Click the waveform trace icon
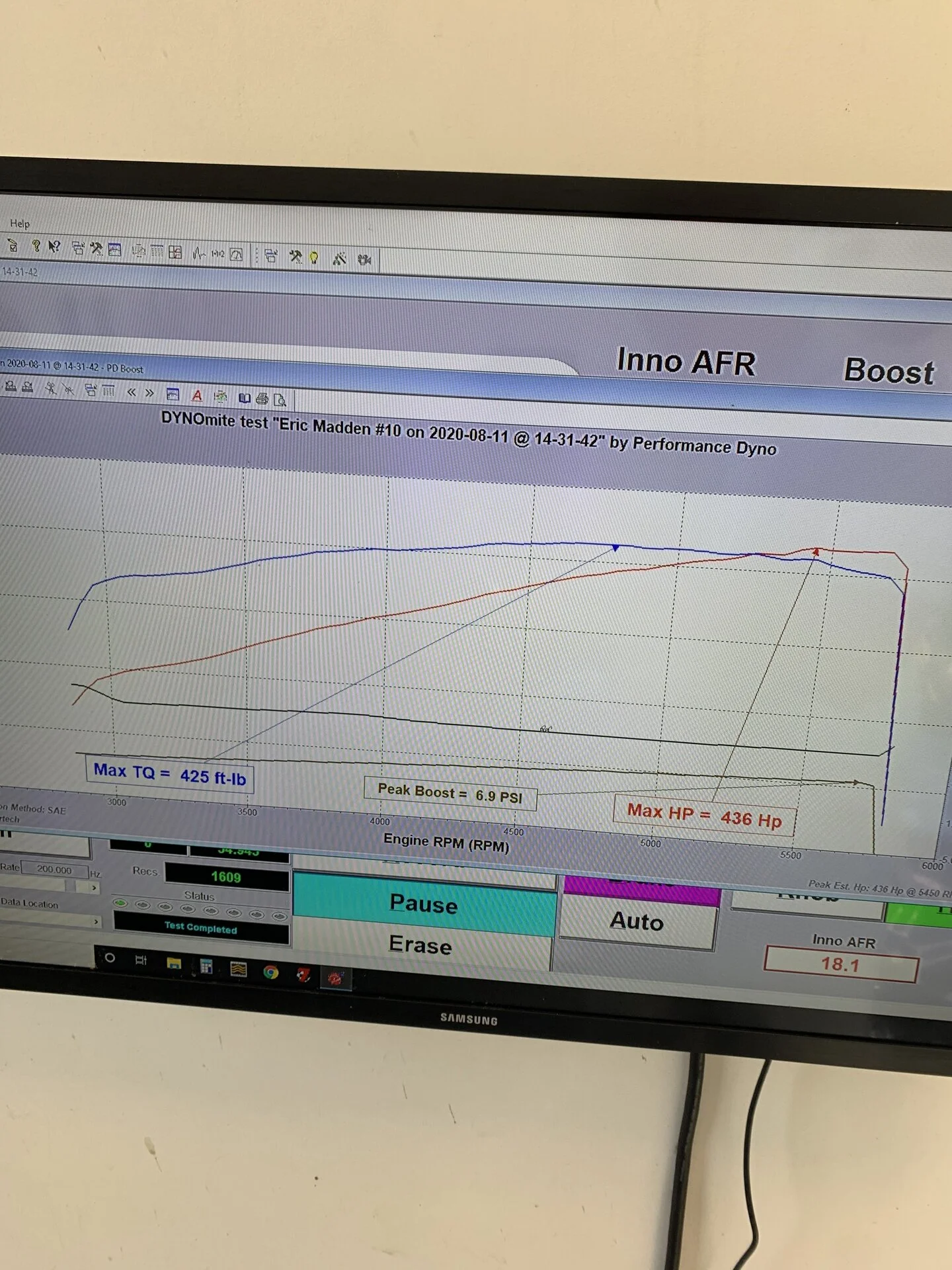The width and height of the screenshot is (952, 1270). pyautogui.click(x=199, y=253)
